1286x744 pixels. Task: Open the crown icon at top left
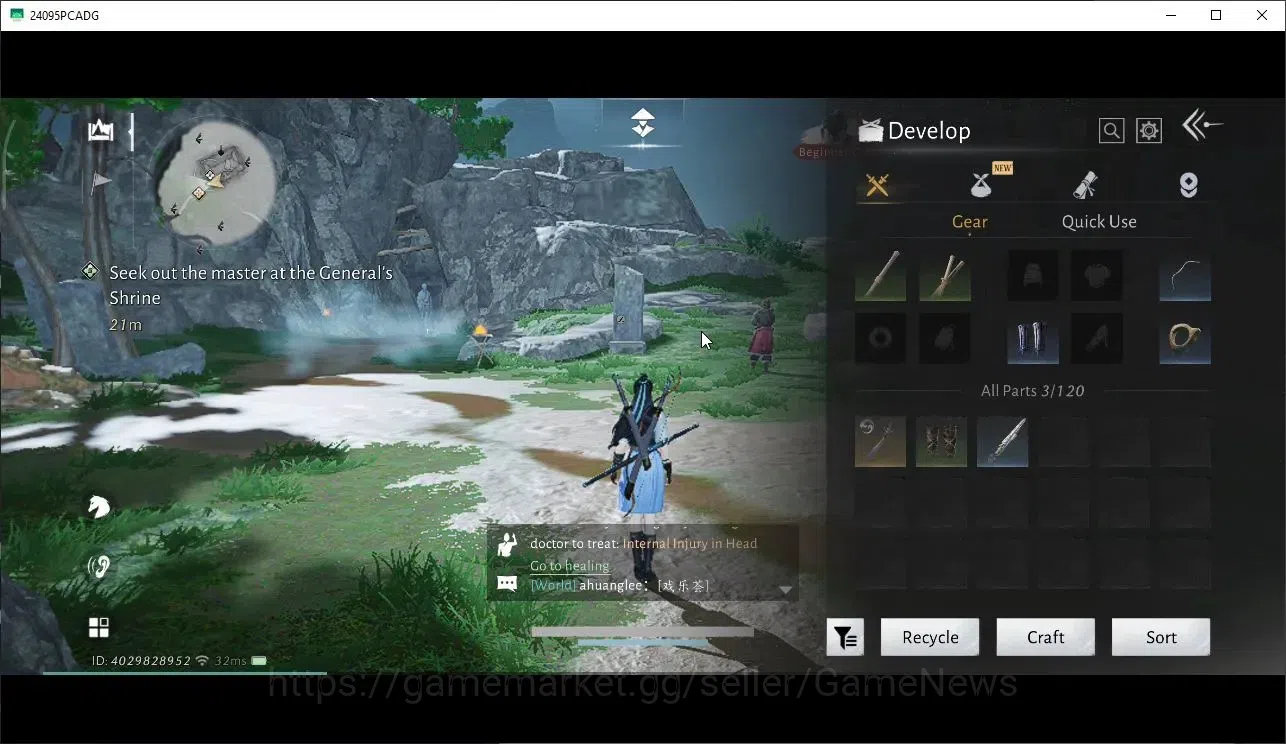pyautogui.click(x=100, y=130)
